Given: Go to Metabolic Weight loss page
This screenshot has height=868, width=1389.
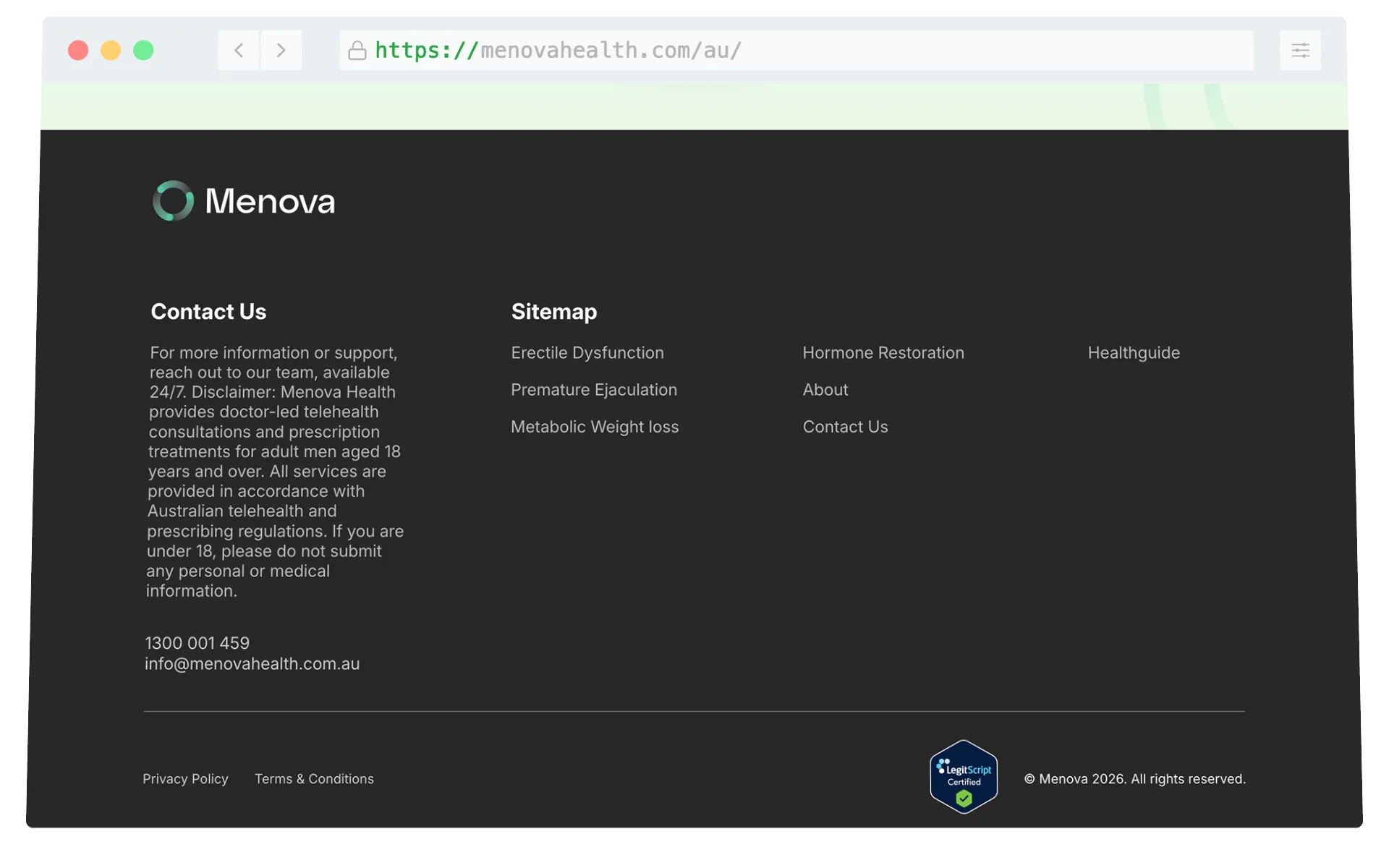Looking at the screenshot, I should click(x=594, y=427).
